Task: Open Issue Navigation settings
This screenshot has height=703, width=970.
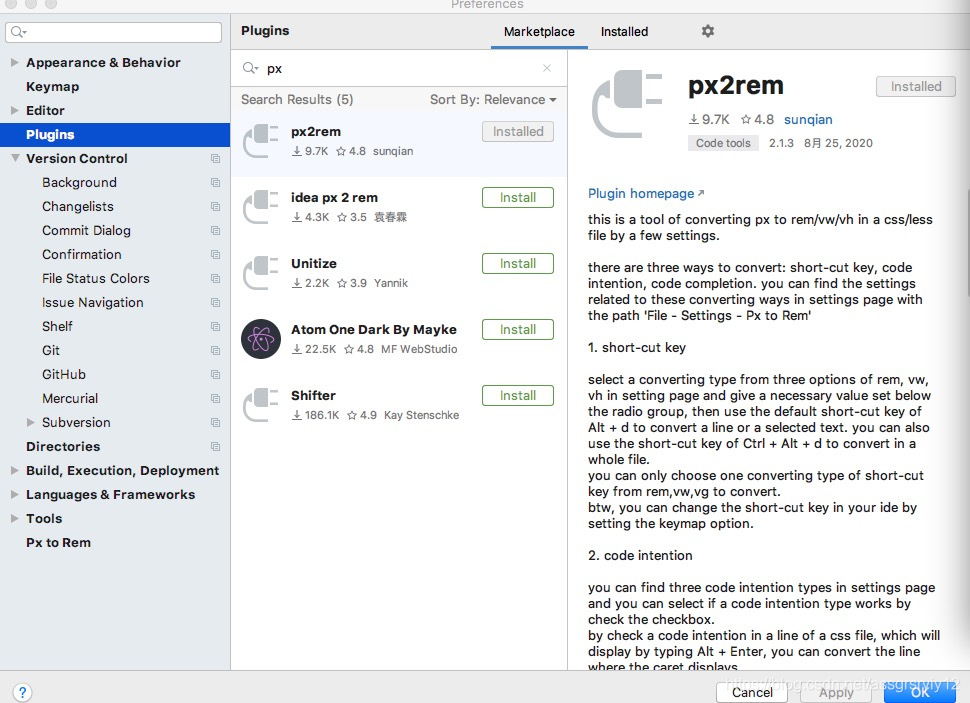Action: (93, 303)
